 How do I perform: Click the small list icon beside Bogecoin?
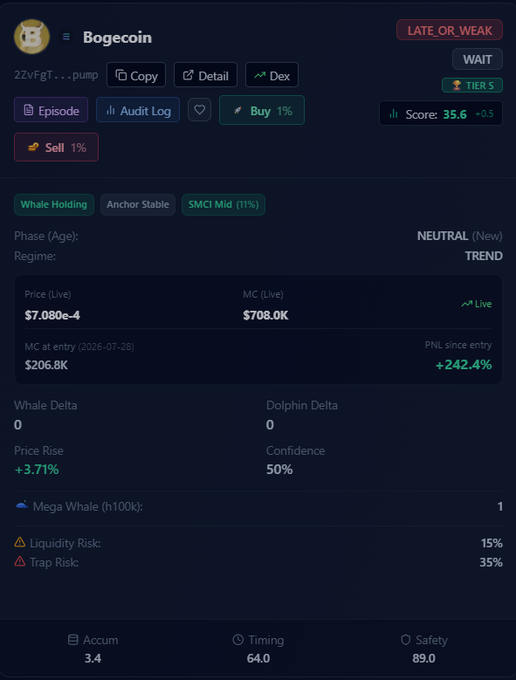66,37
